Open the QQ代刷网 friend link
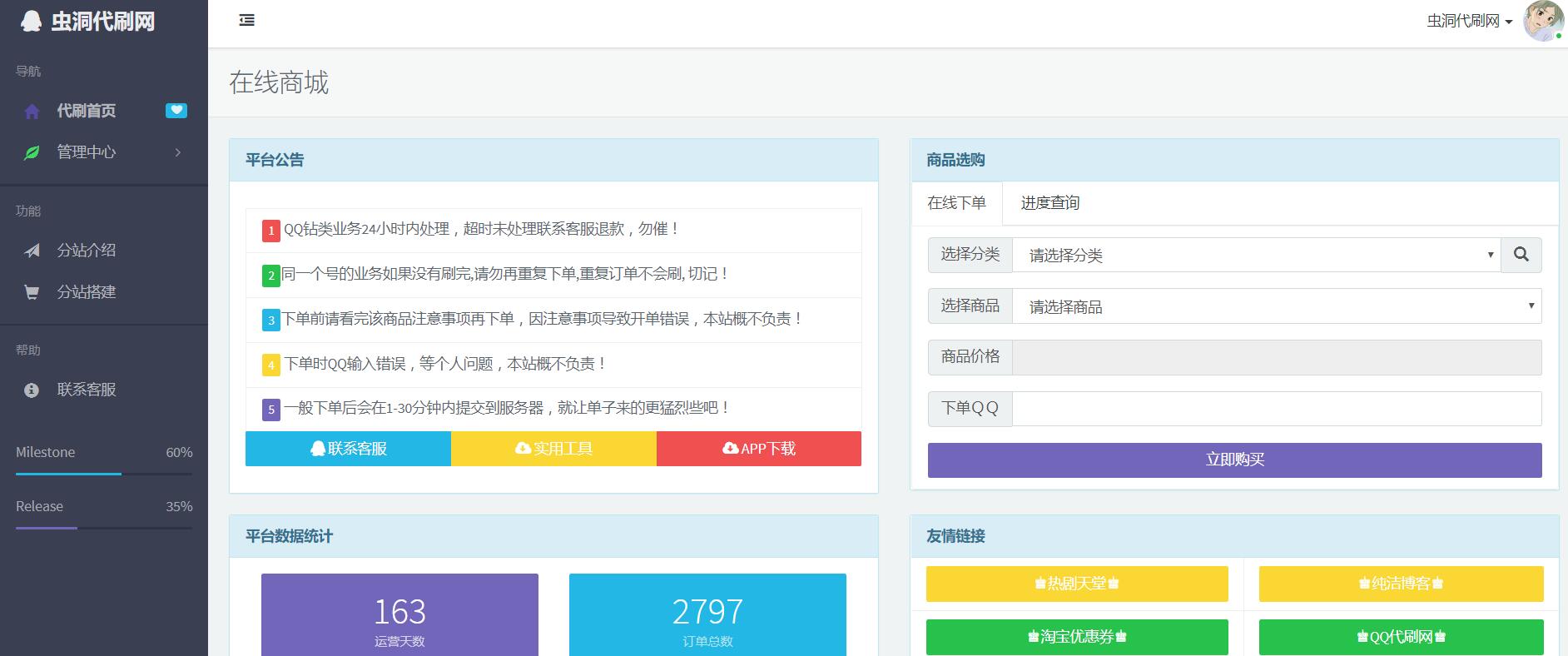The width and height of the screenshot is (1568, 656). tap(1402, 637)
